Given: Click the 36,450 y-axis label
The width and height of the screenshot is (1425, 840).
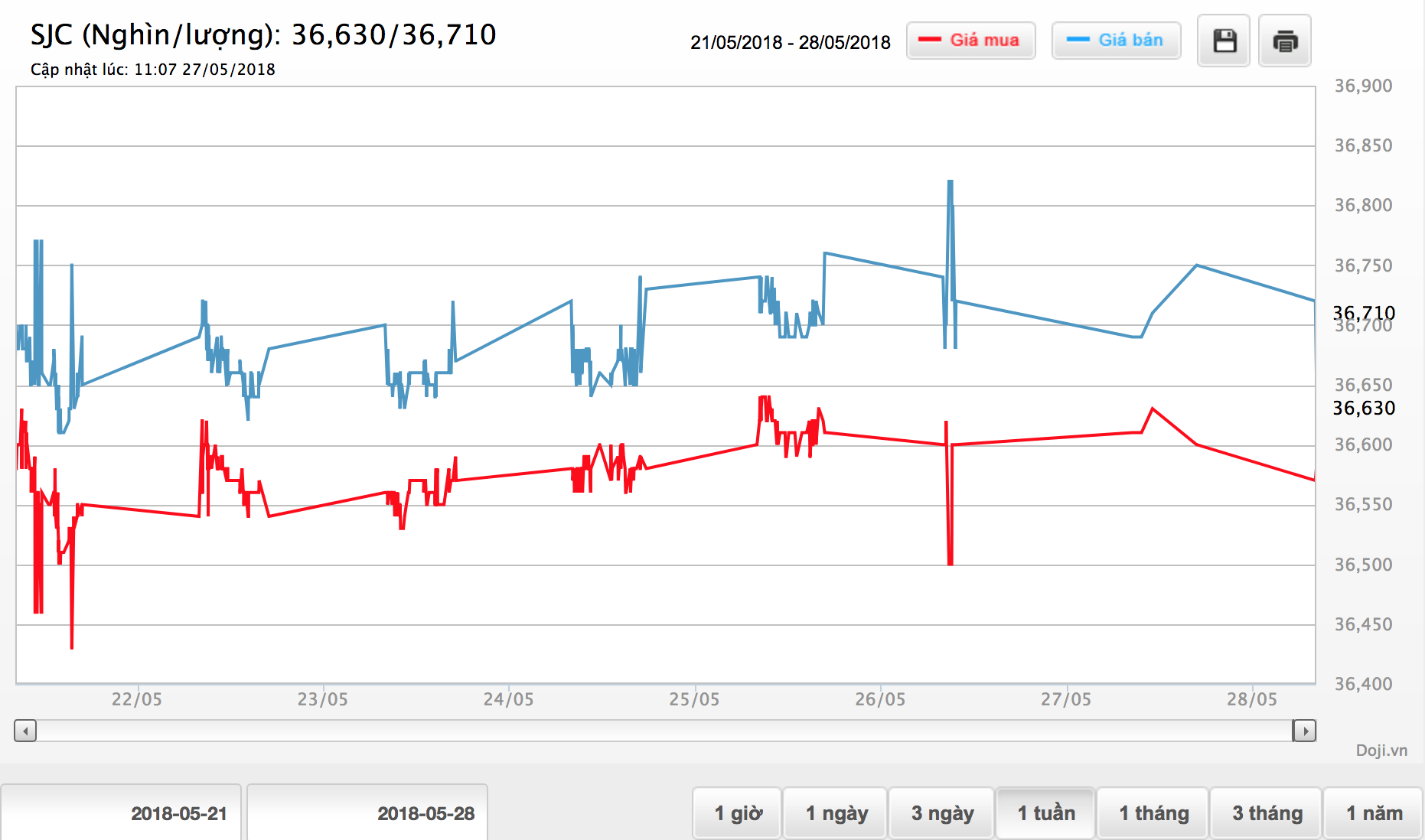Looking at the screenshot, I should coord(1364,624).
